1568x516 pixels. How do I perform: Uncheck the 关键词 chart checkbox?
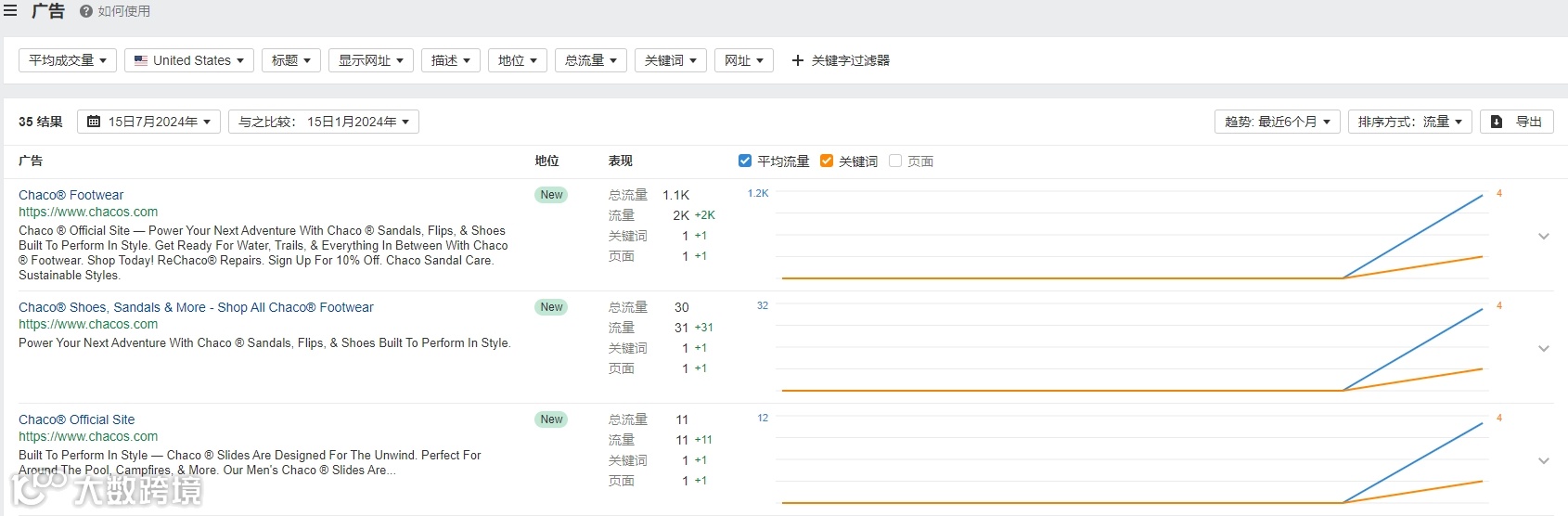point(827,161)
